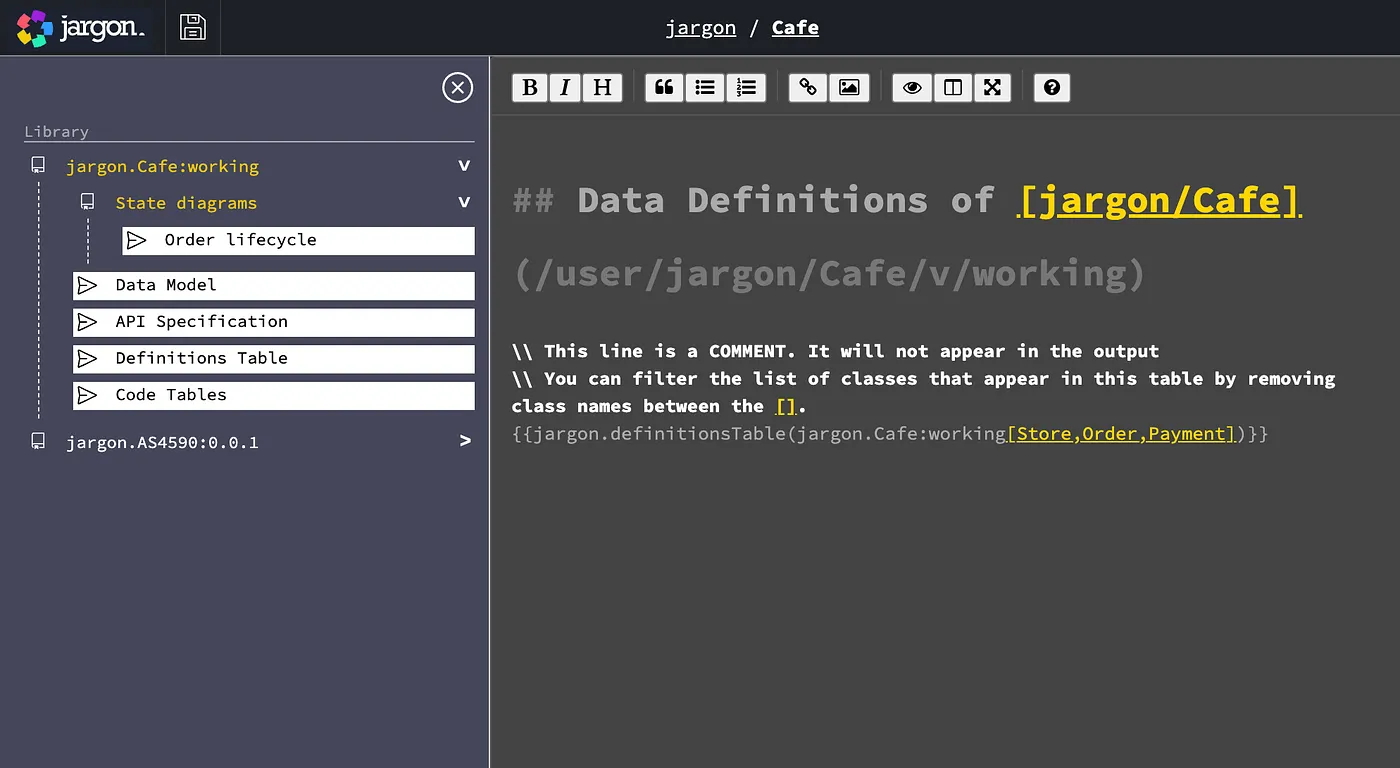Toggle document preview with the eye icon

pyautogui.click(x=911, y=88)
